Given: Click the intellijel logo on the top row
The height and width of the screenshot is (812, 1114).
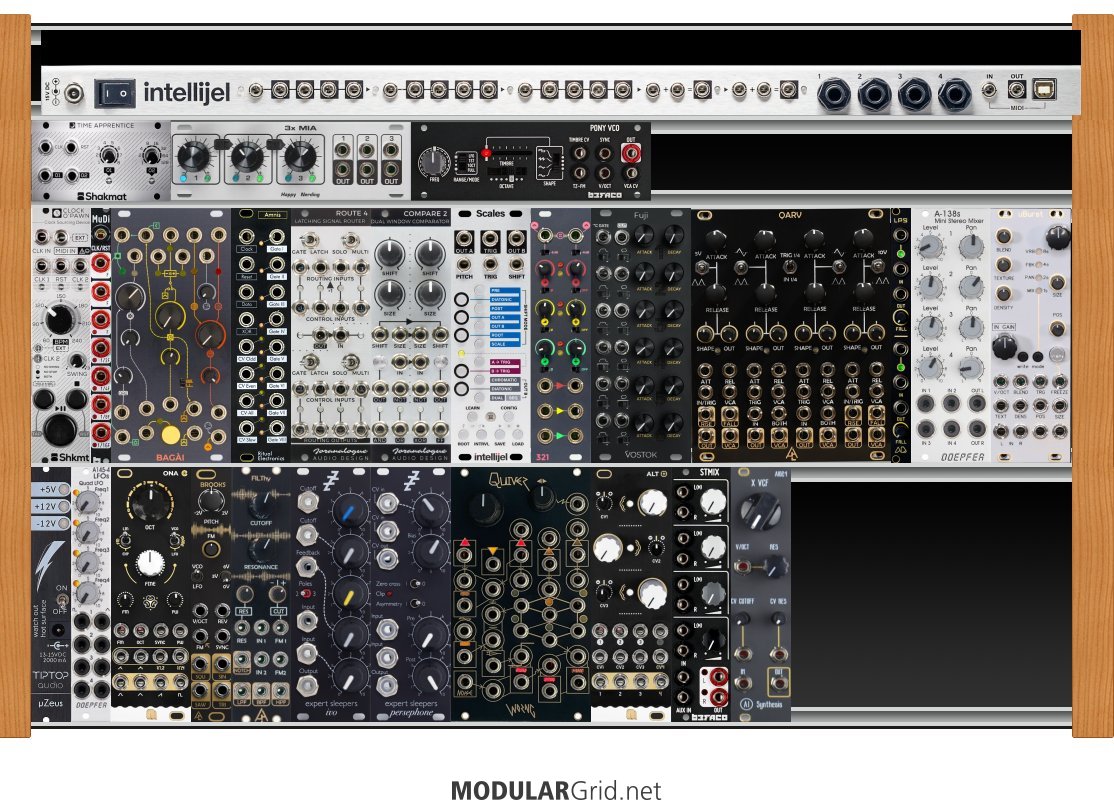Looking at the screenshot, I should [x=187, y=92].
